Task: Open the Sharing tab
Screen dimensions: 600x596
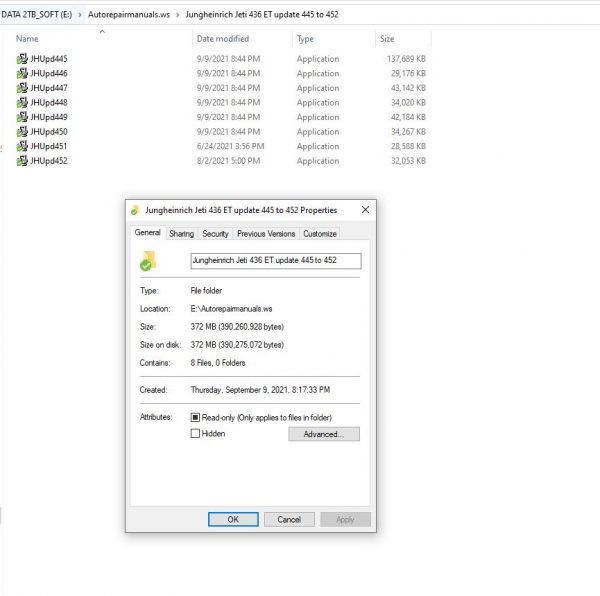Action: 181,234
